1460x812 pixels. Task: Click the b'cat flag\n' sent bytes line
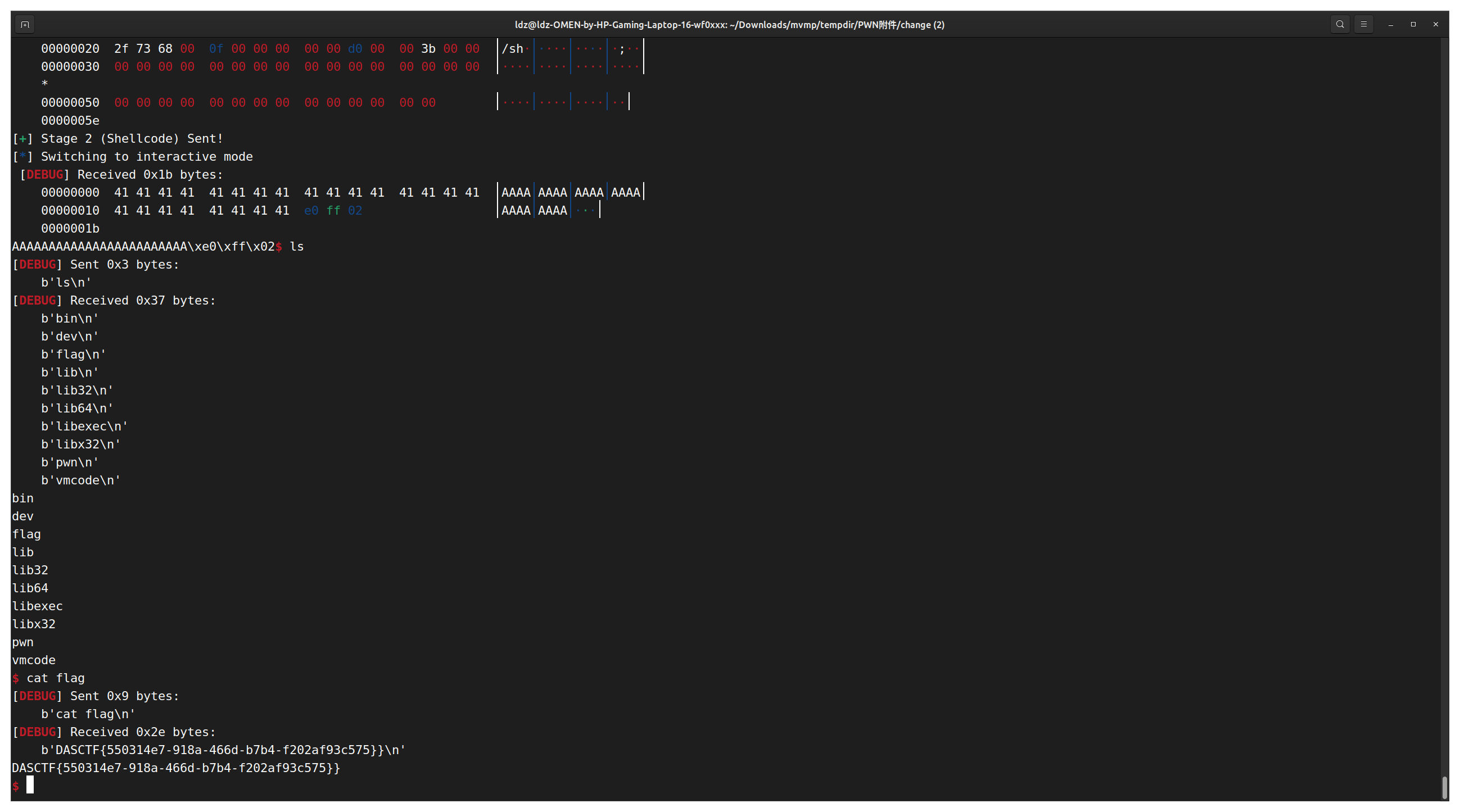pos(88,714)
